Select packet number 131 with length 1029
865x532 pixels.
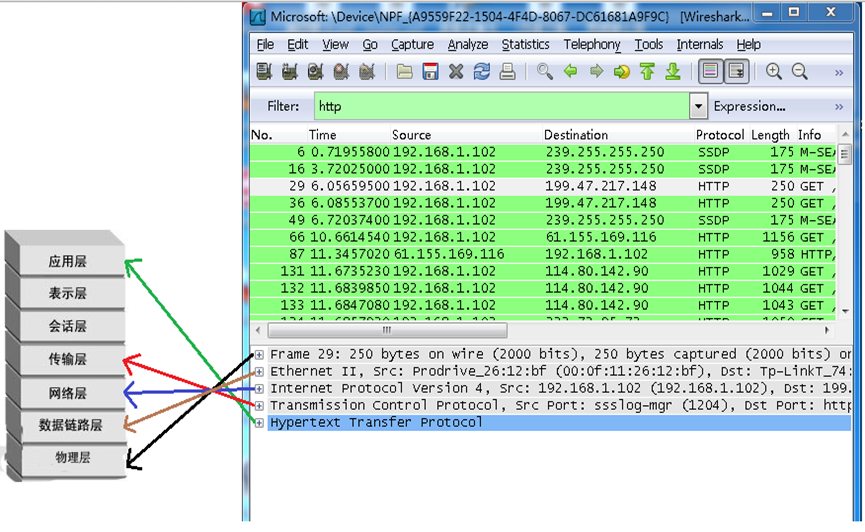pos(543,271)
